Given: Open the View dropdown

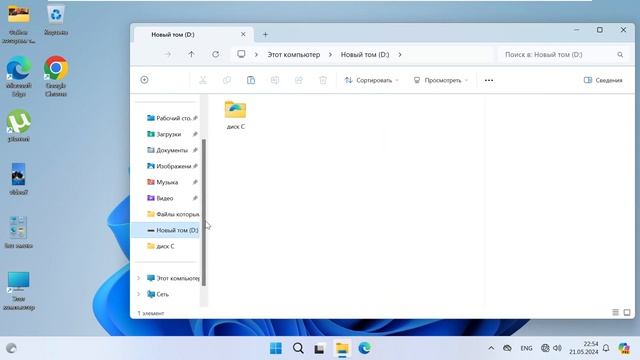Looking at the screenshot, I should tap(441, 80).
